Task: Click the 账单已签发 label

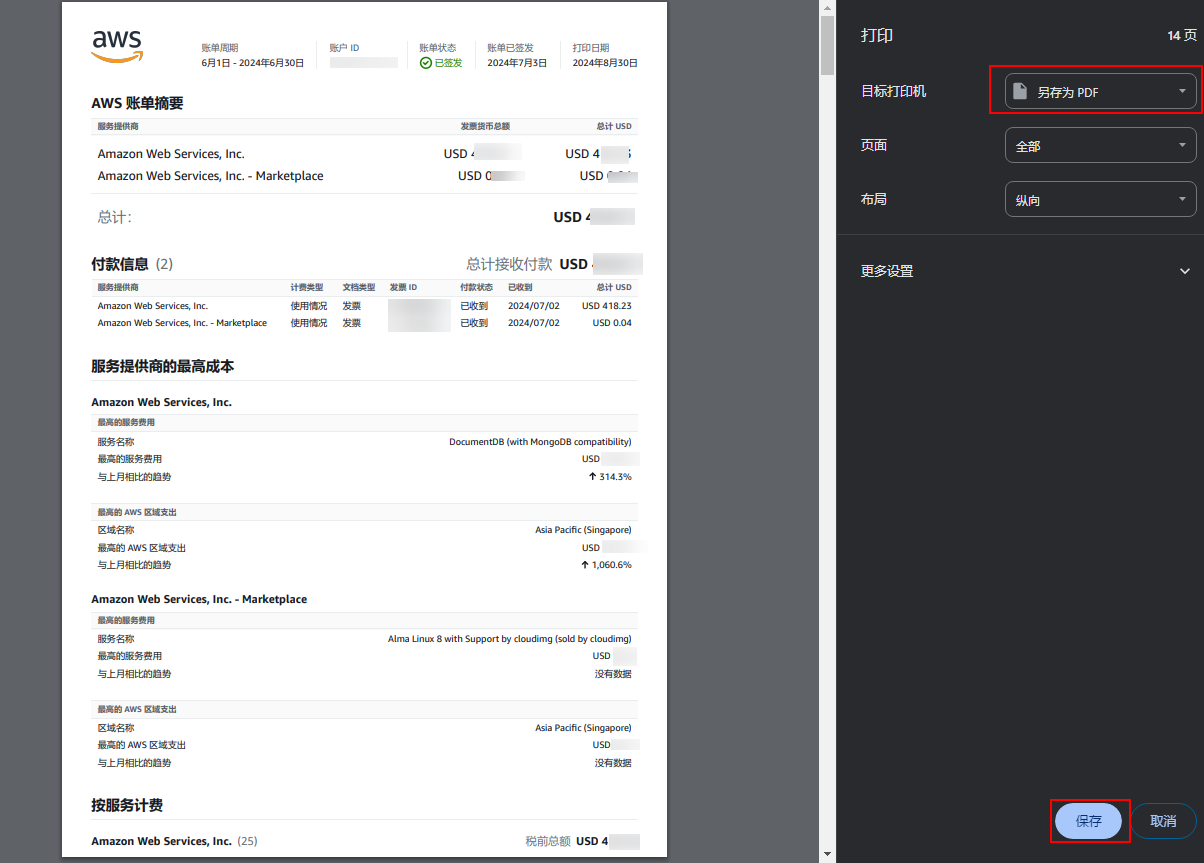Action: tap(510, 48)
